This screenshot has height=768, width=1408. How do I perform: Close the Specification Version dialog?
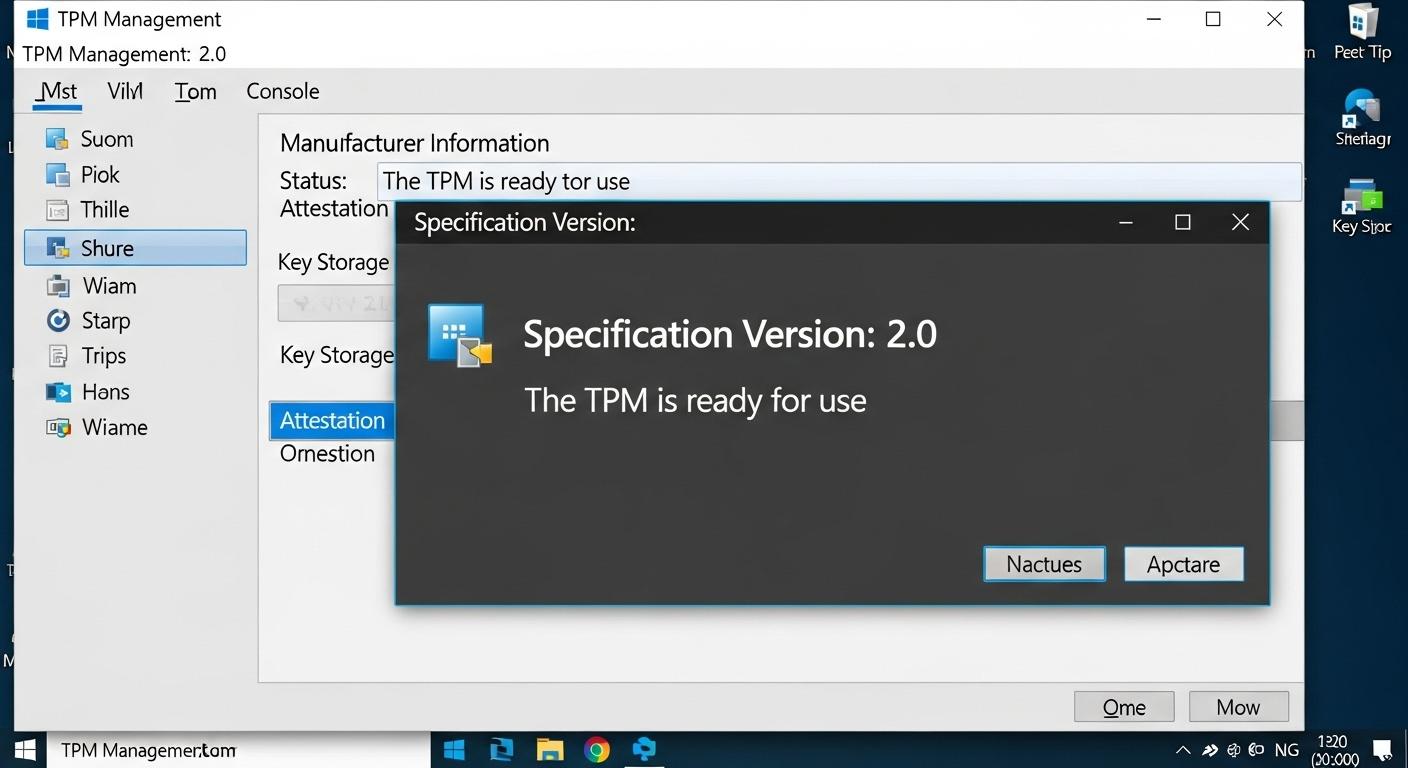pos(1240,222)
